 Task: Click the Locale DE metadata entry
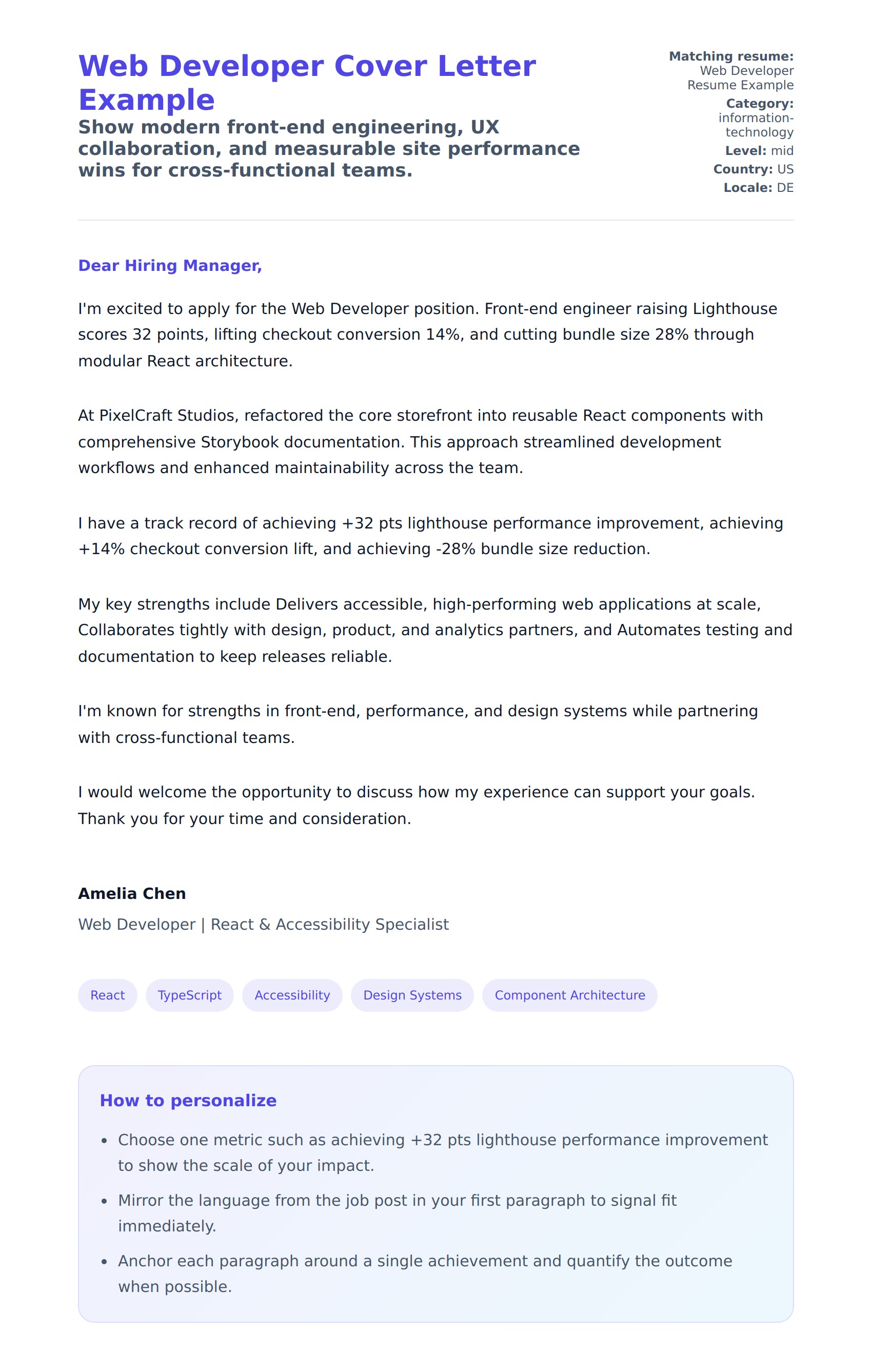758,187
